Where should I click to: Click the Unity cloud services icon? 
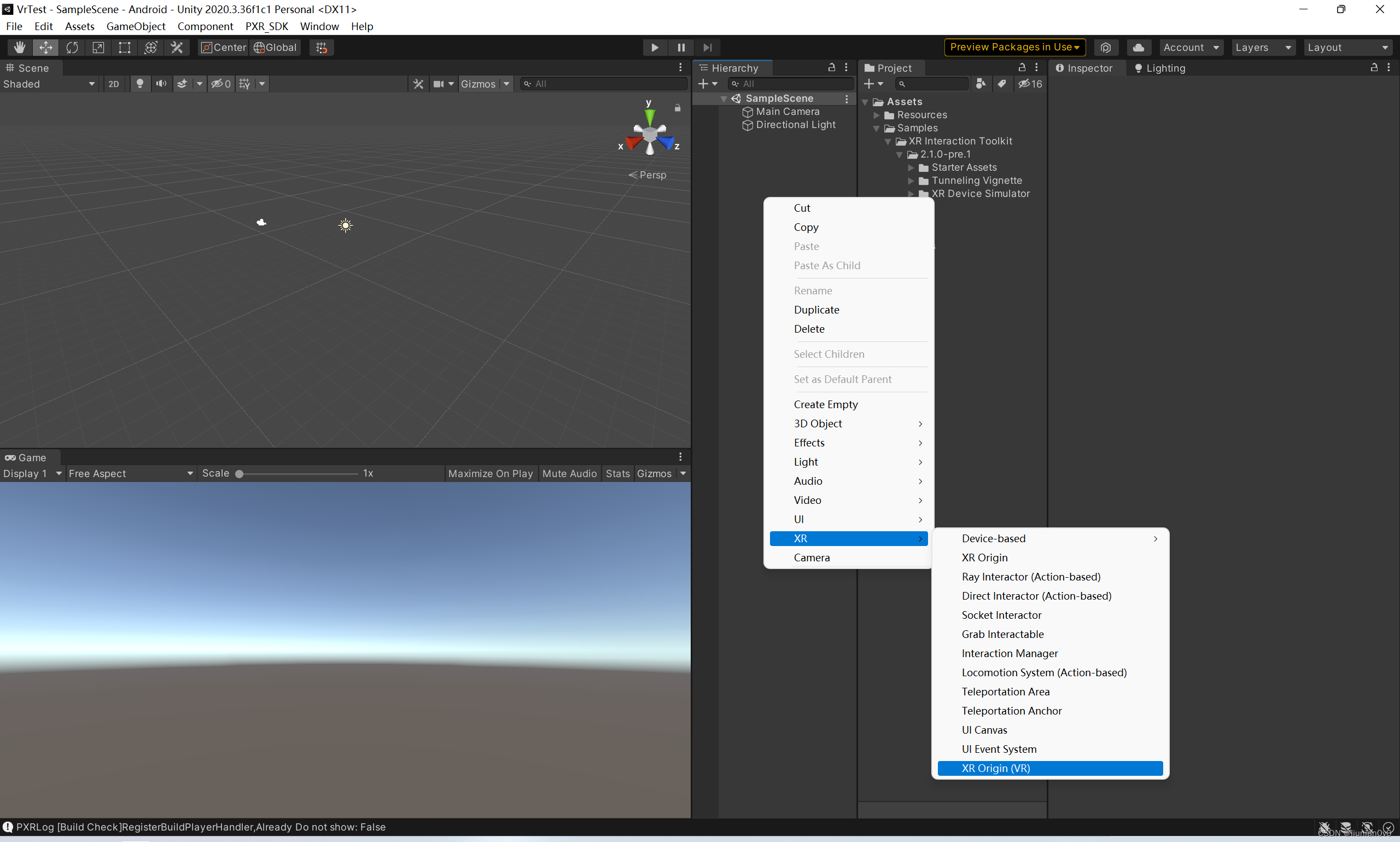[1139, 47]
